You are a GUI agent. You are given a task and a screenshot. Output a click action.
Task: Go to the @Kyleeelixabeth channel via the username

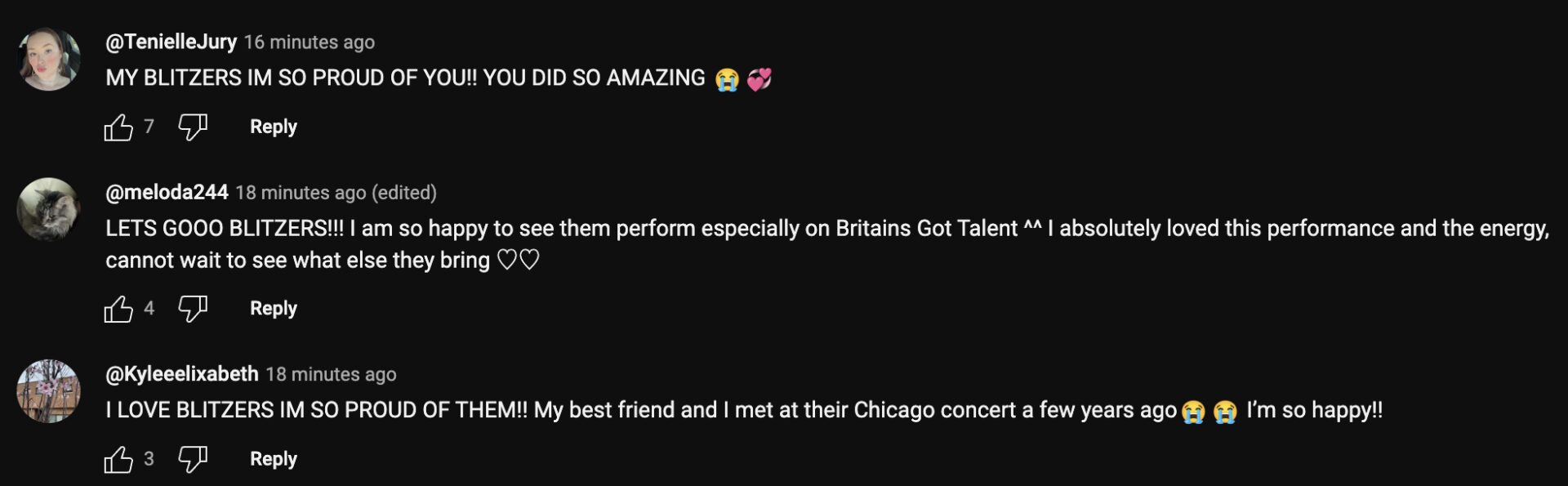coord(181,374)
